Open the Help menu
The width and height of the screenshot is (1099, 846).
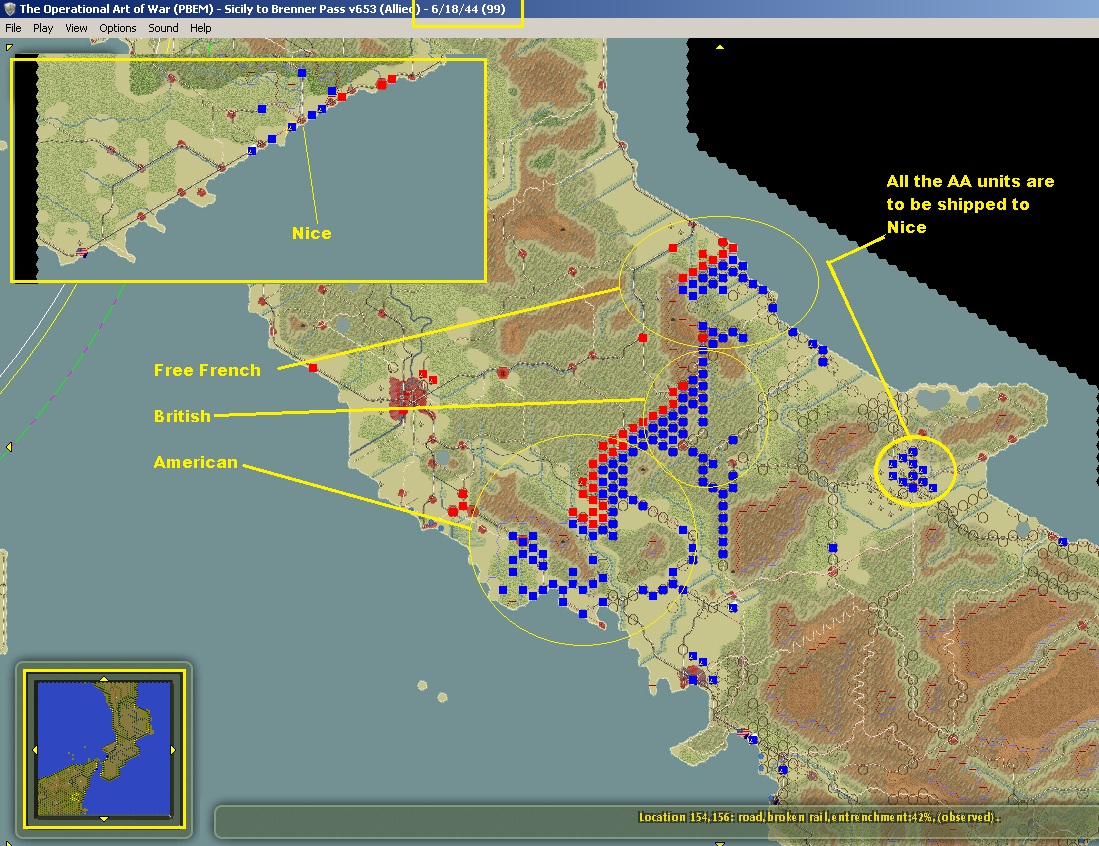pyautogui.click(x=200, y=28)
